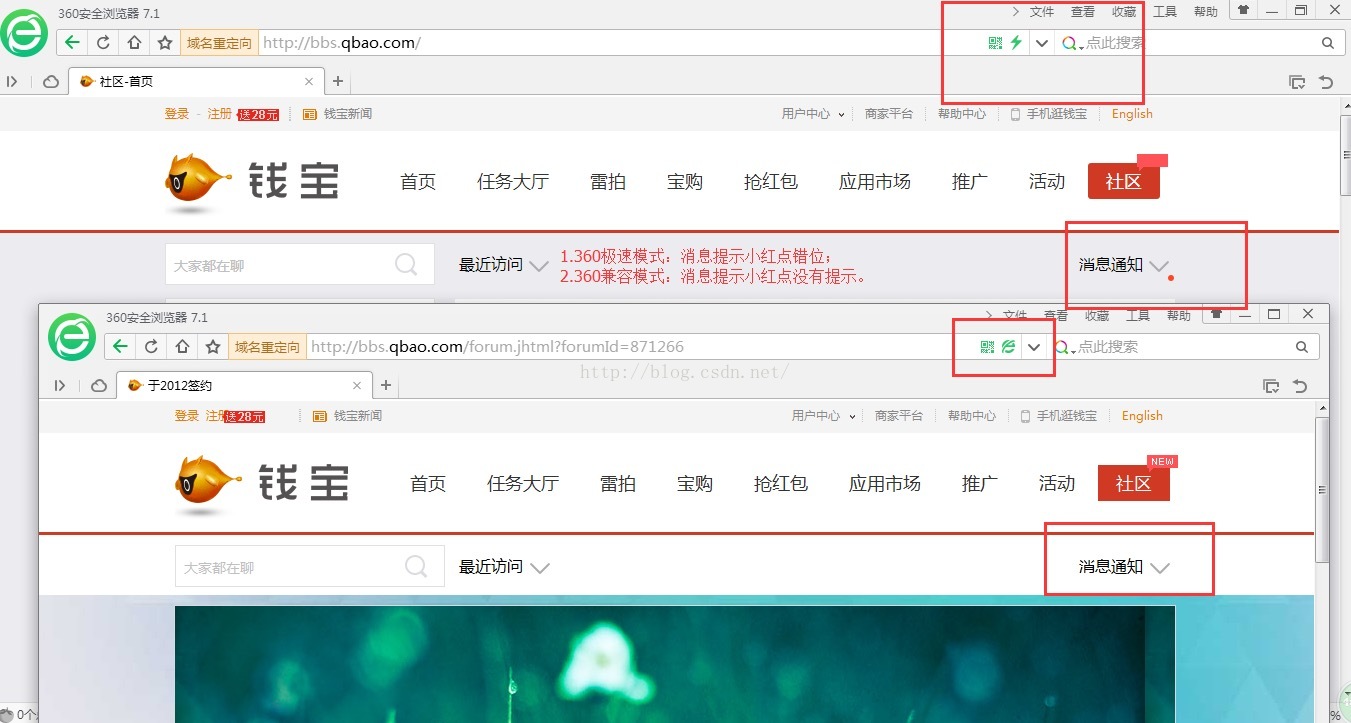Viewport: 1351px width, 723px height.
Task: Select 任务大厅 in the rear window's navigation
Action: click(513, 182)
